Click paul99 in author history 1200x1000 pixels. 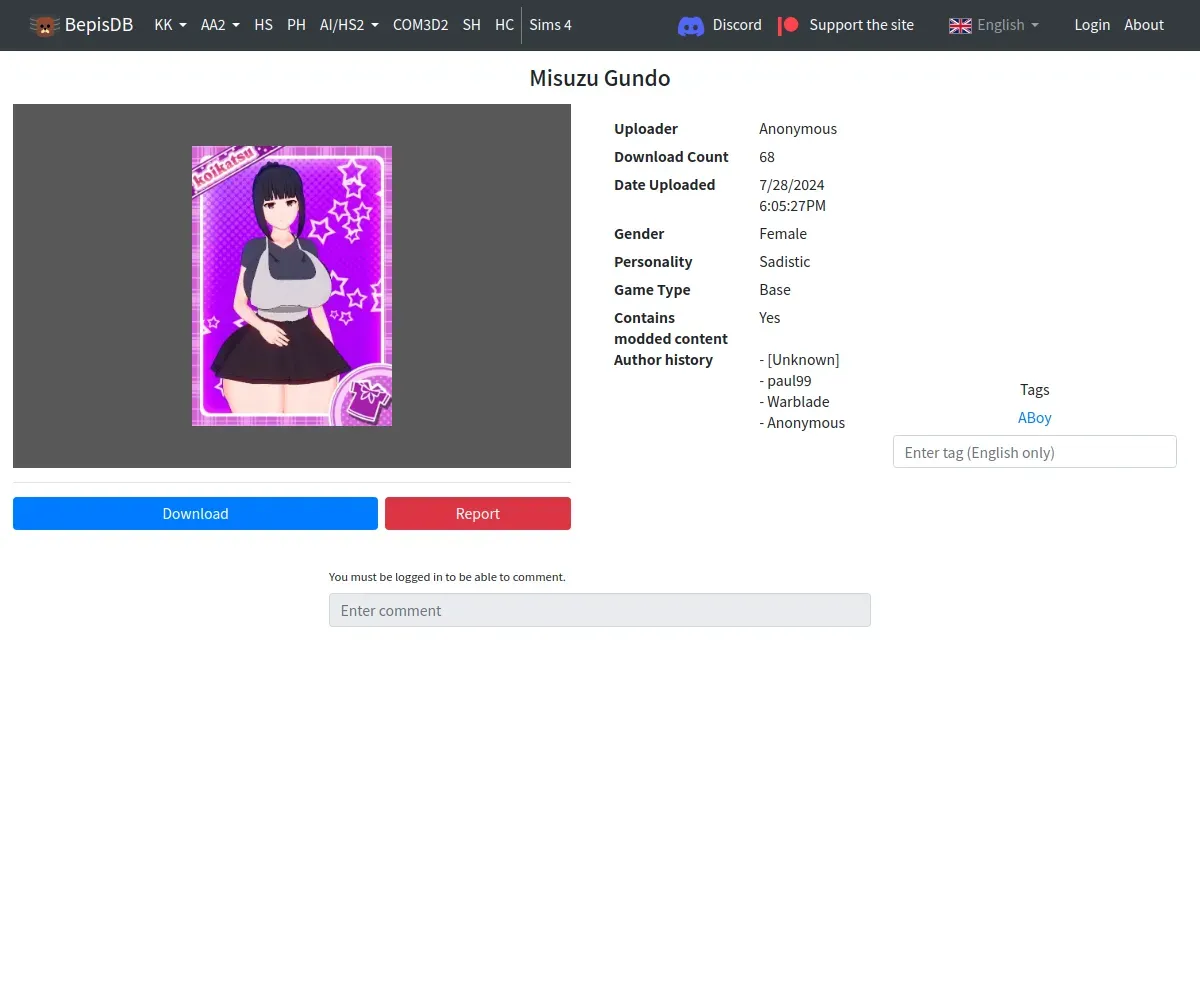click(789, 381)
